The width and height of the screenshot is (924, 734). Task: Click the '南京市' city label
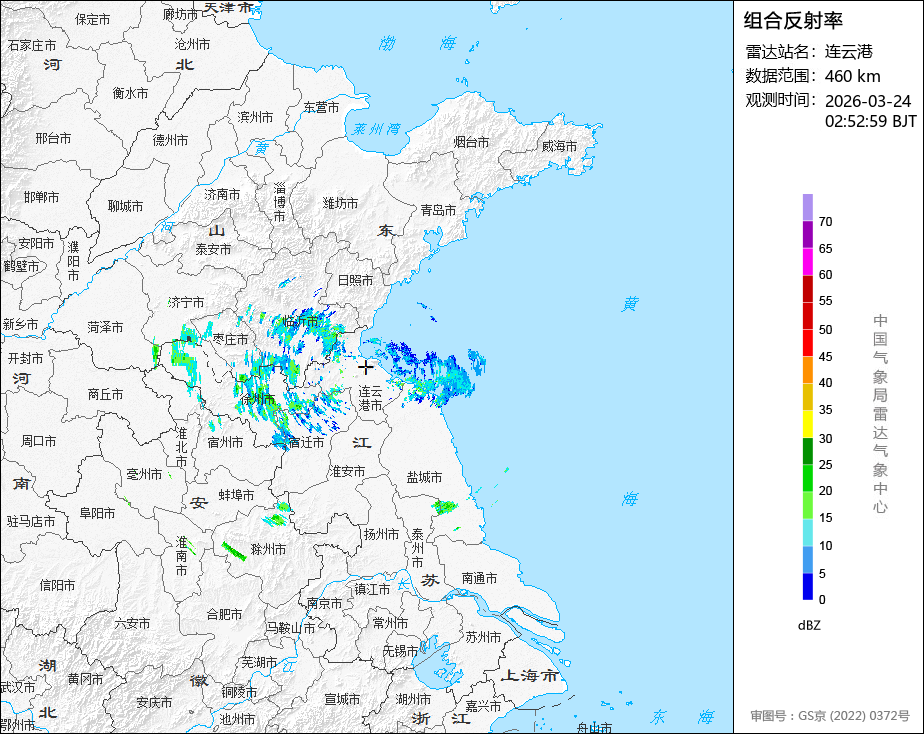tap(324, 603)
